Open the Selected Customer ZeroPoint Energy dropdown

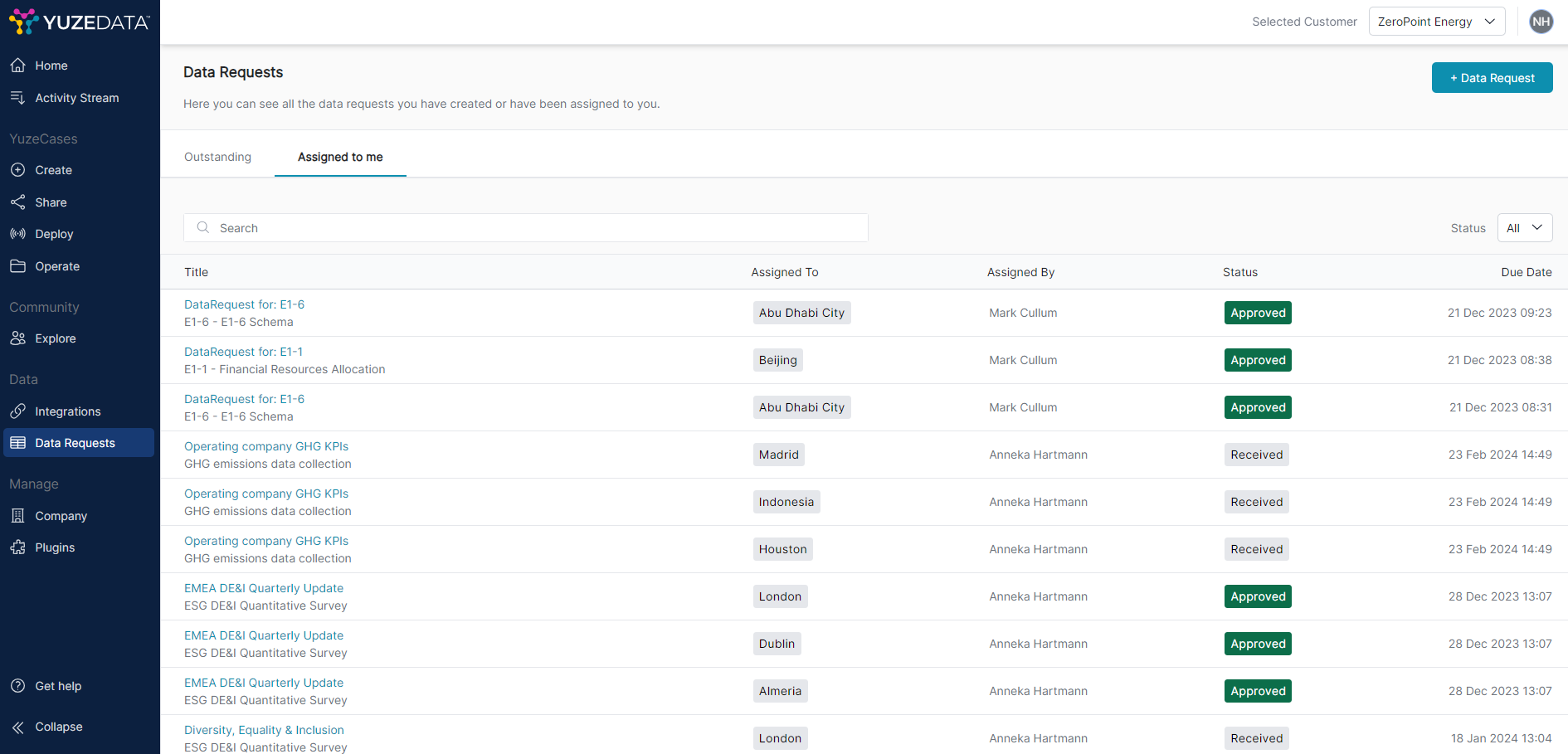coord(1436,22)
